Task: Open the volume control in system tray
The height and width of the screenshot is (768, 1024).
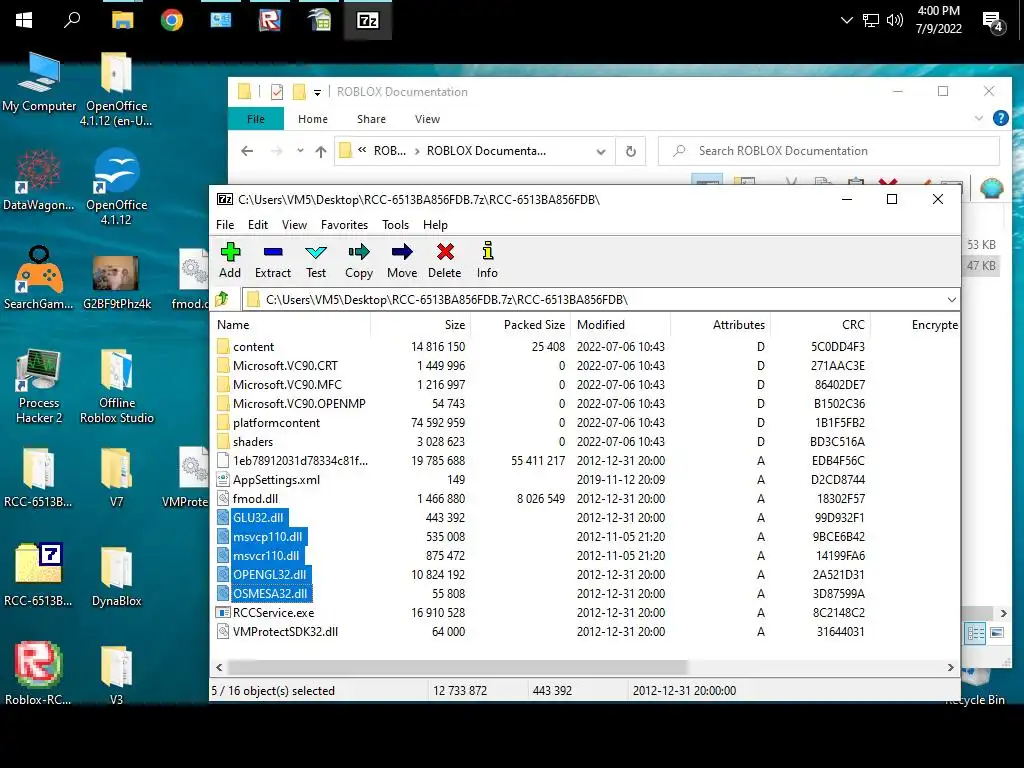Action: [x=895, y=20]
